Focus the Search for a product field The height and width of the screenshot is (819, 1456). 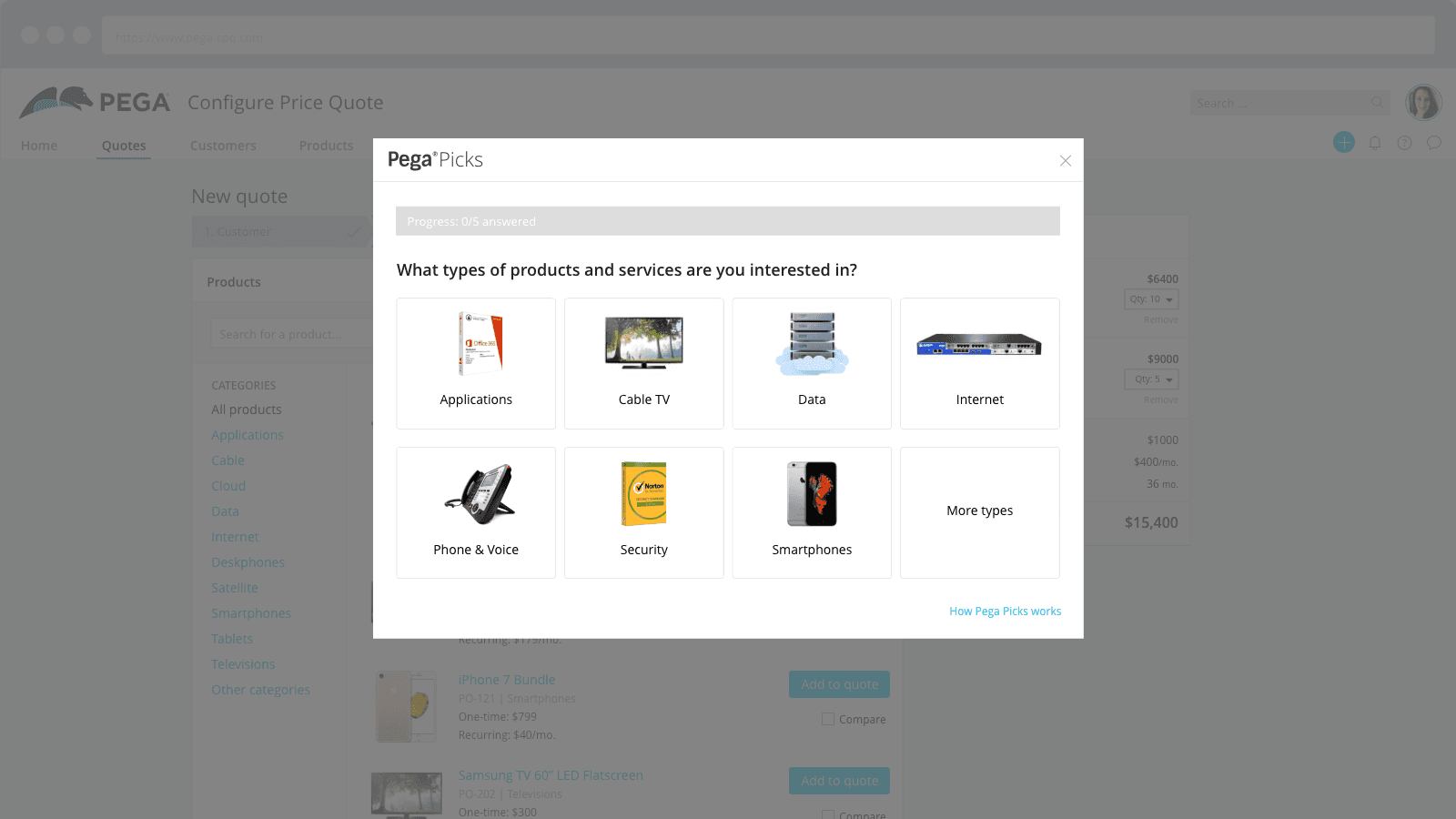point(291,334)
